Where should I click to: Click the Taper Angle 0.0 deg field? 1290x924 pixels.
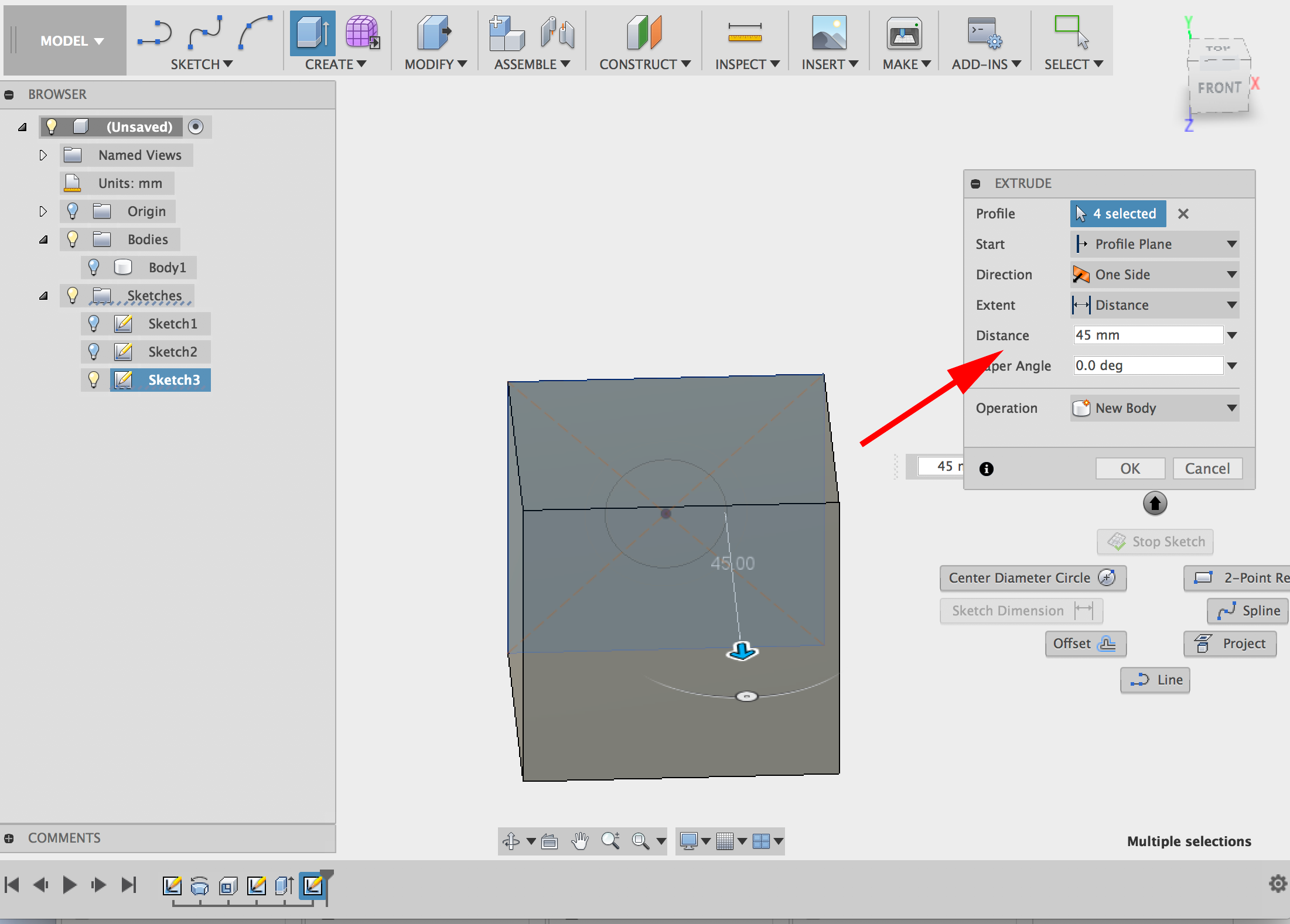tap(1148, 365)
